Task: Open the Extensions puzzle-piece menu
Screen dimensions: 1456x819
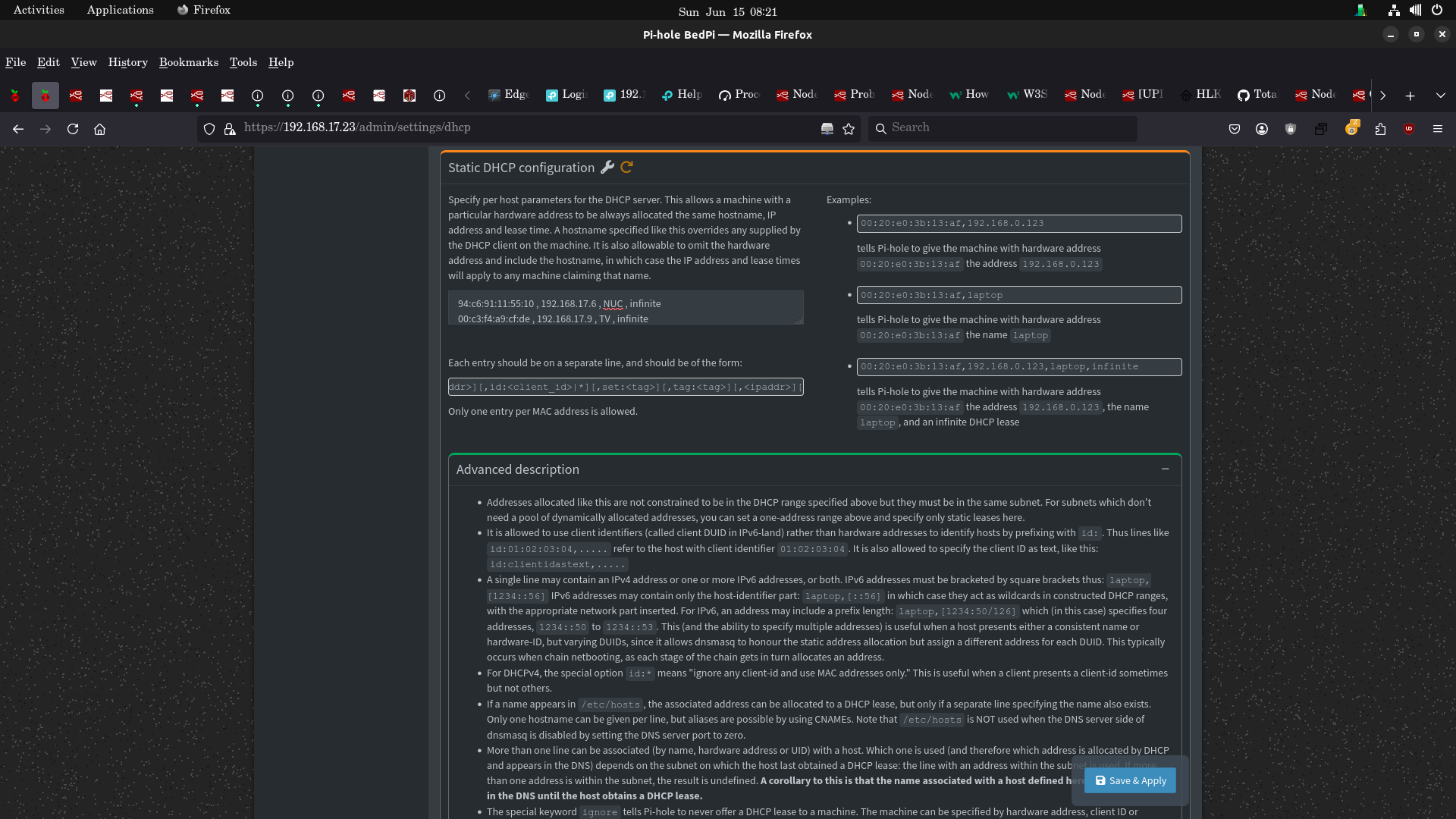Action: click(x=1380, y=129)
